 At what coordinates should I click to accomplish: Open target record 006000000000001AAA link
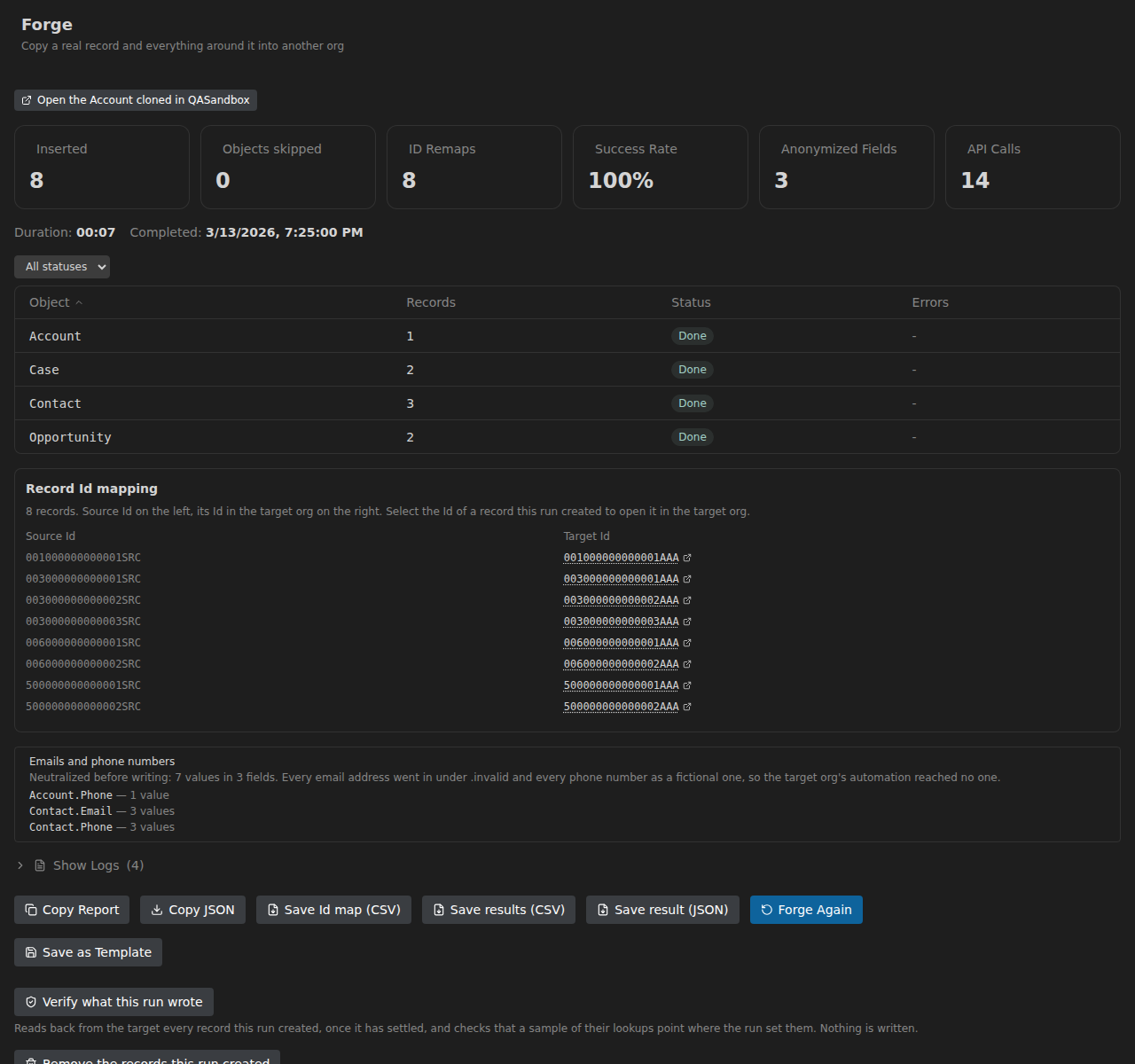click(621, 643)
